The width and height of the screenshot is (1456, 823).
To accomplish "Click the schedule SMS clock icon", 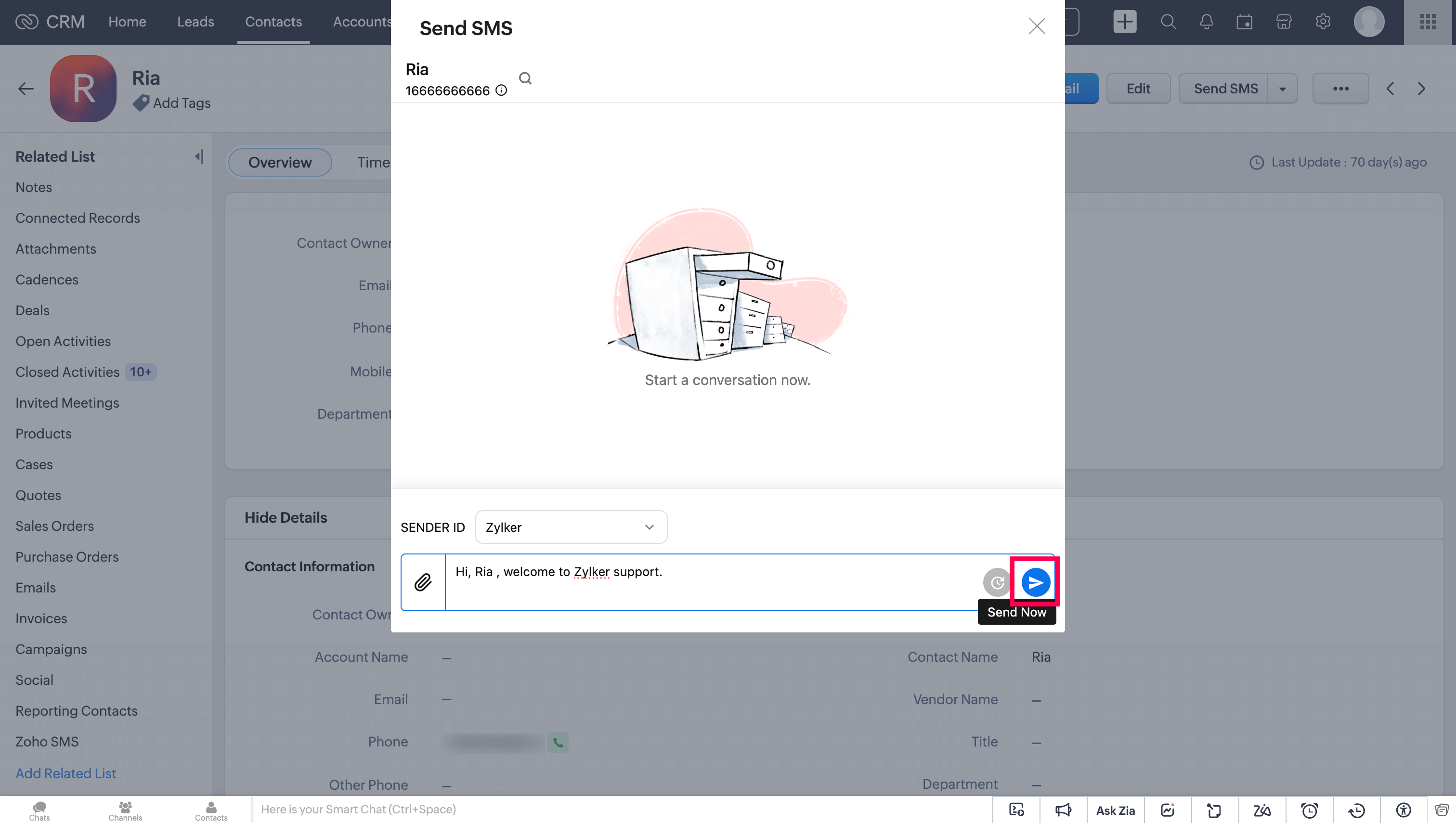I will (997, 582).
